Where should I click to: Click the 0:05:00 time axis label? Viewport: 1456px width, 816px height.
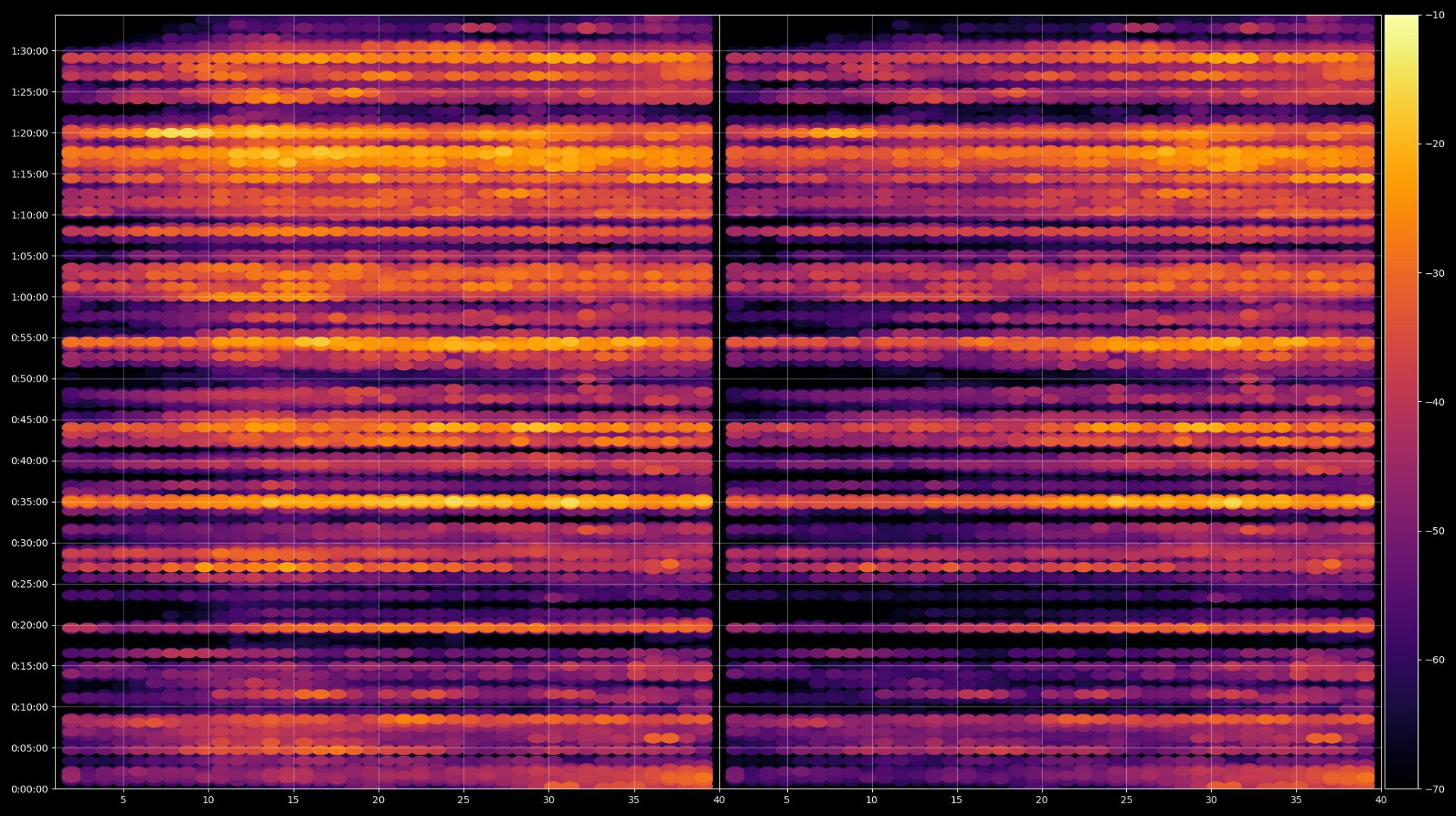click(x=30, y=749)
